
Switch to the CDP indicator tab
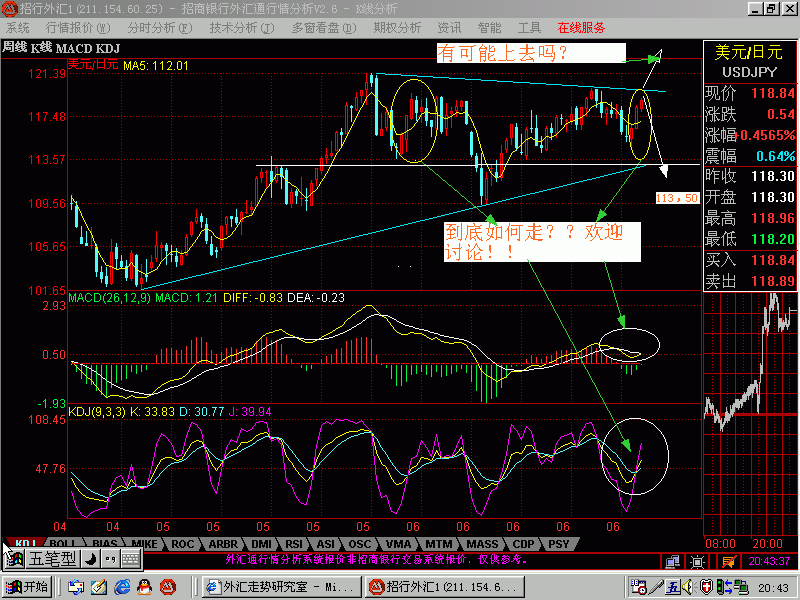point(523,544)
